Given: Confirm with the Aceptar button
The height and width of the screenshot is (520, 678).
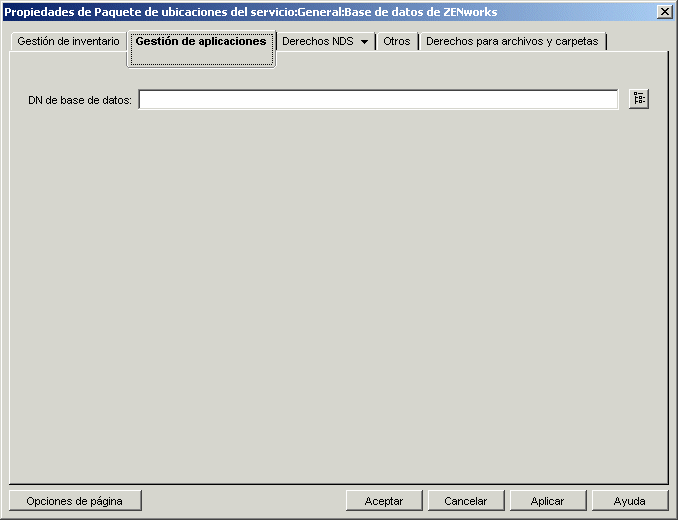Looking at the screenshot, I should 384,501.
